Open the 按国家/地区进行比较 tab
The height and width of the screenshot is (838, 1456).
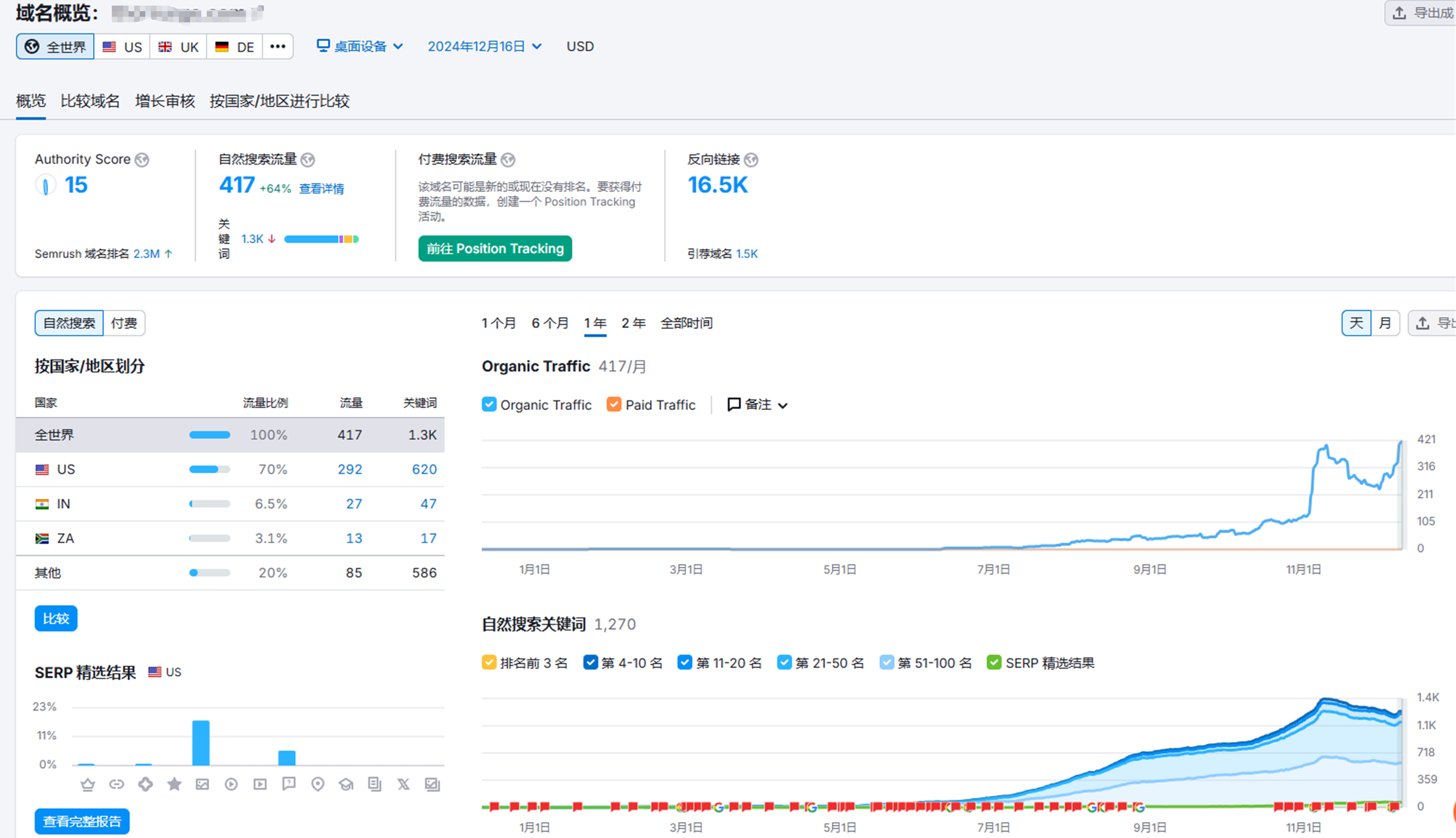[x=279, y=101]
